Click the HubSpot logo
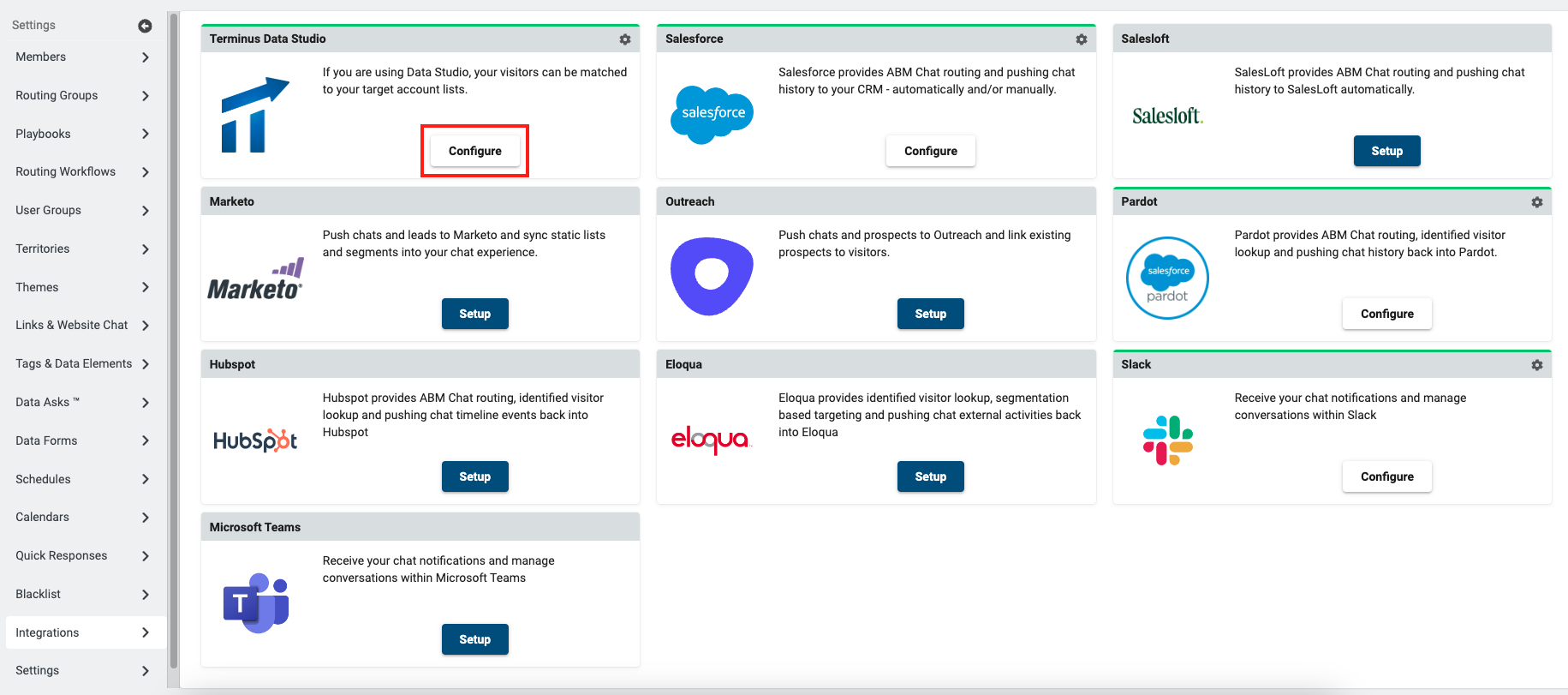 255,440
